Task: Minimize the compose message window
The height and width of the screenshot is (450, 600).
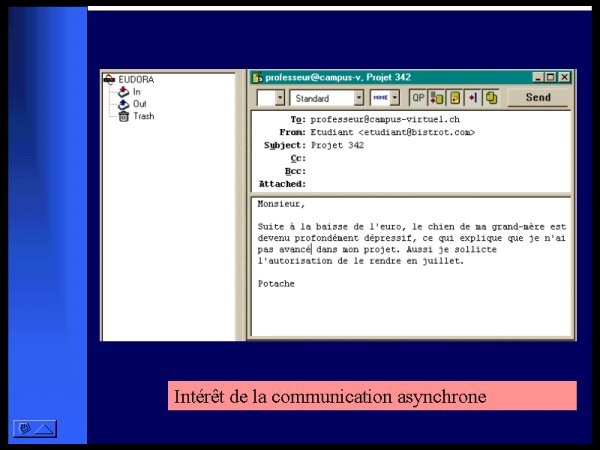Action: pyautogui.click(x=538, y=77)
